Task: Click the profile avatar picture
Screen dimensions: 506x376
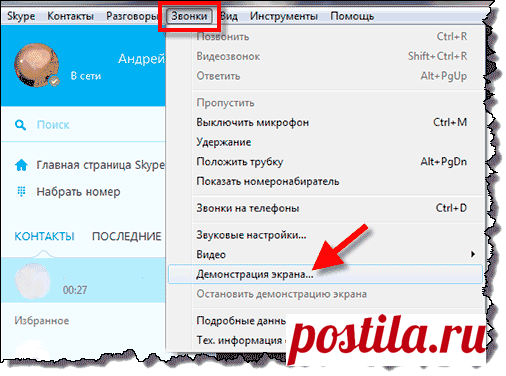Action: click(37, 65)
